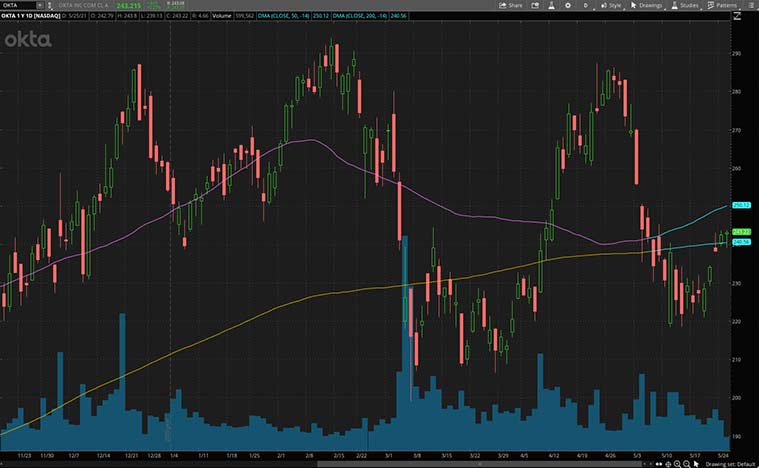Open the Studies menu

point(684,5)
